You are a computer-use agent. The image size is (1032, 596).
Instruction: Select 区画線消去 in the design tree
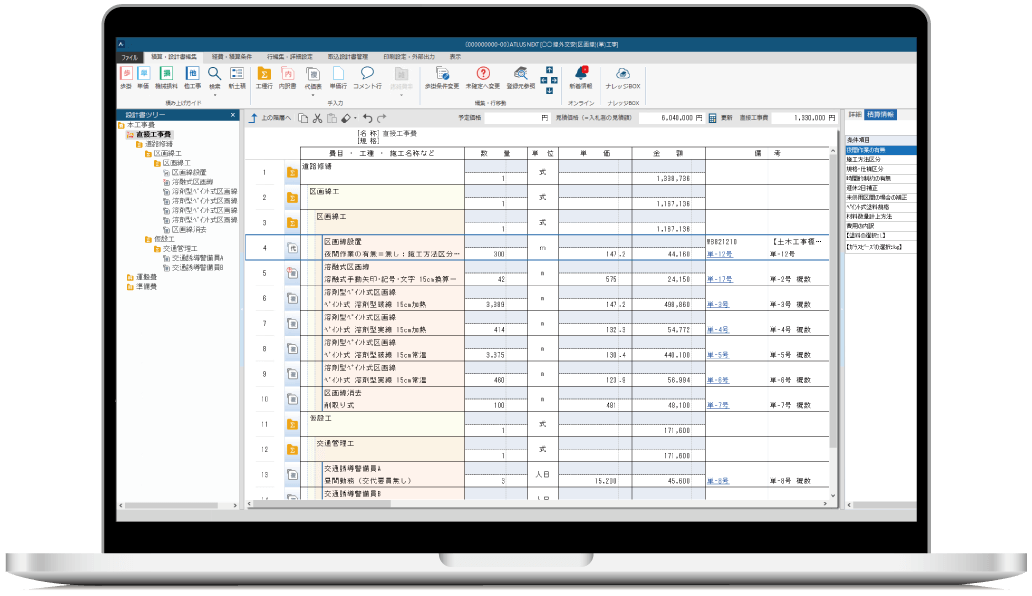(x=191, y=229)
